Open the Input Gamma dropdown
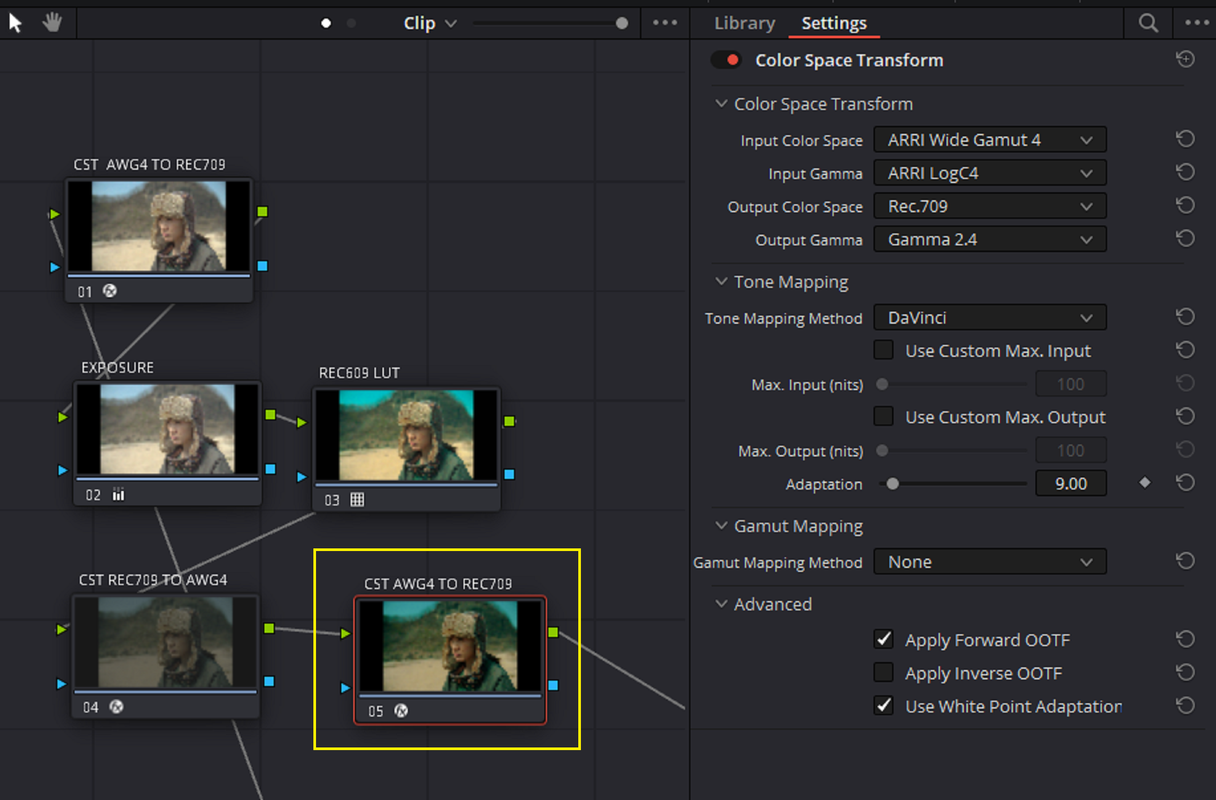 990,173
